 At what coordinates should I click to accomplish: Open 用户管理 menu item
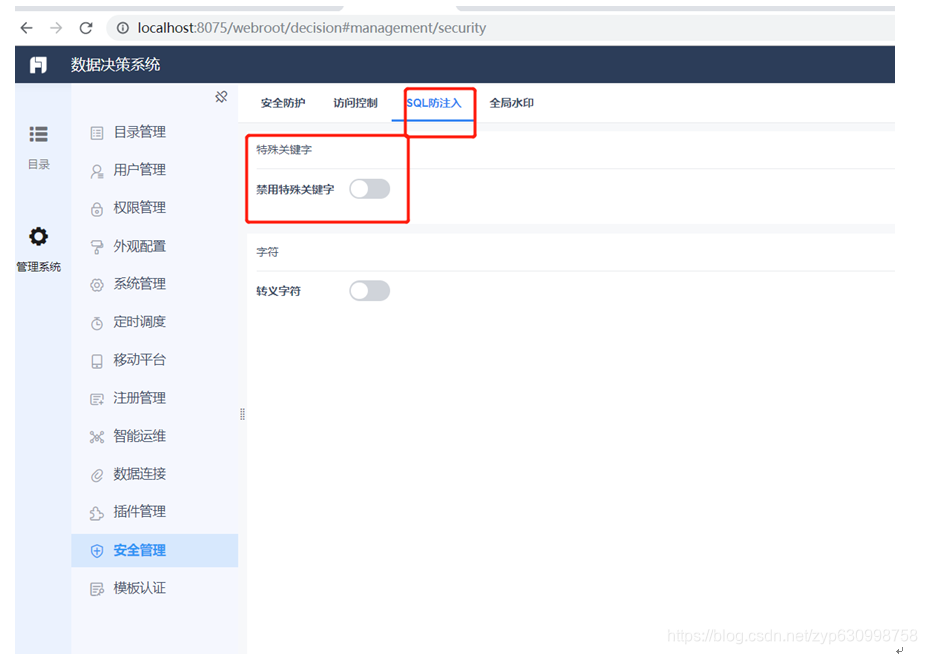click(155, 170)
